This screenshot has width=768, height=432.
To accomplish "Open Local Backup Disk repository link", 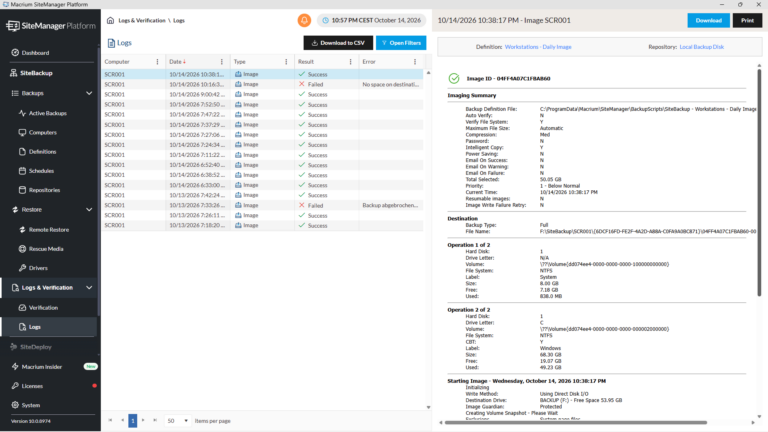I will pos(701,47).
